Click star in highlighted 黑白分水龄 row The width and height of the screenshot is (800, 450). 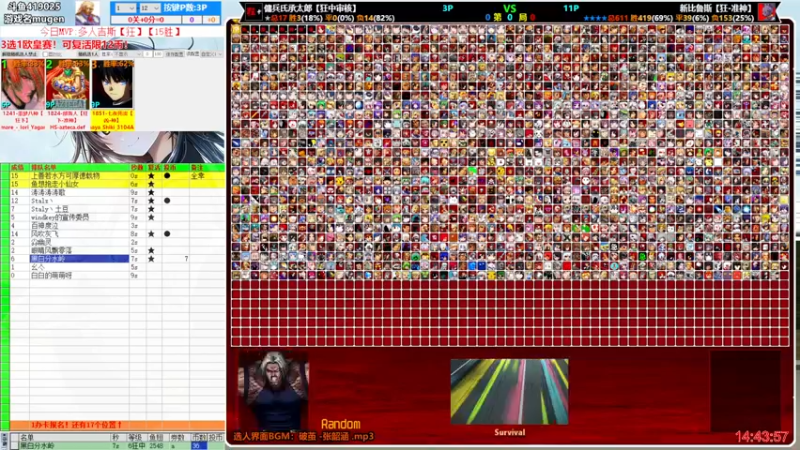coord(151,259)
